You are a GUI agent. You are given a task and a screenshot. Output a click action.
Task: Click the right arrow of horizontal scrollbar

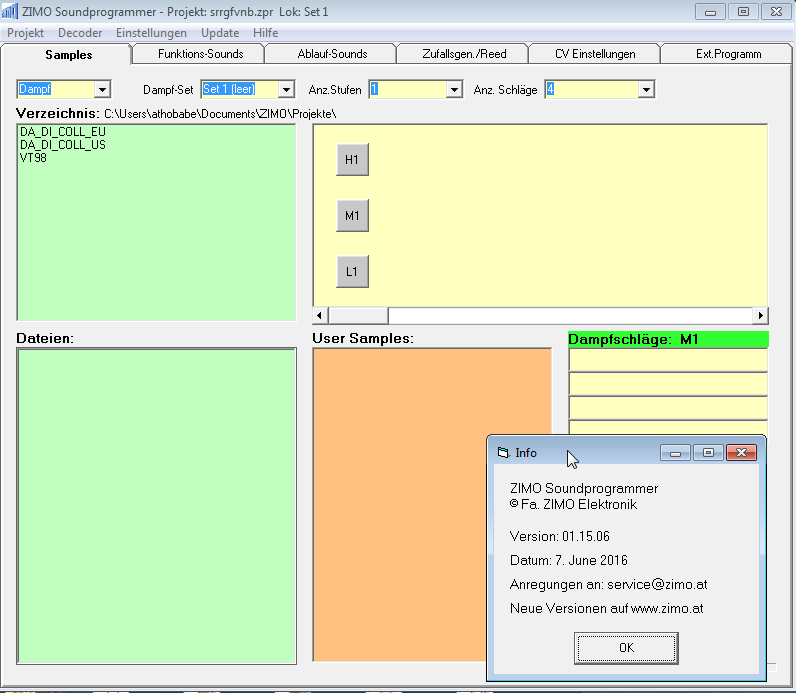point(760,315)
